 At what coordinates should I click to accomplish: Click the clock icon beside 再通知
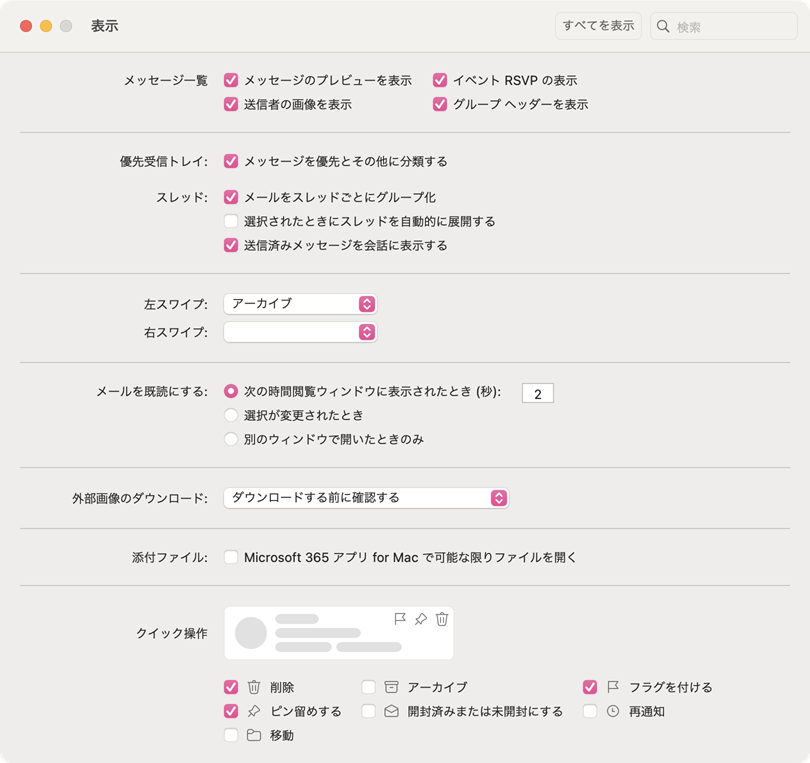pos(613,711)
